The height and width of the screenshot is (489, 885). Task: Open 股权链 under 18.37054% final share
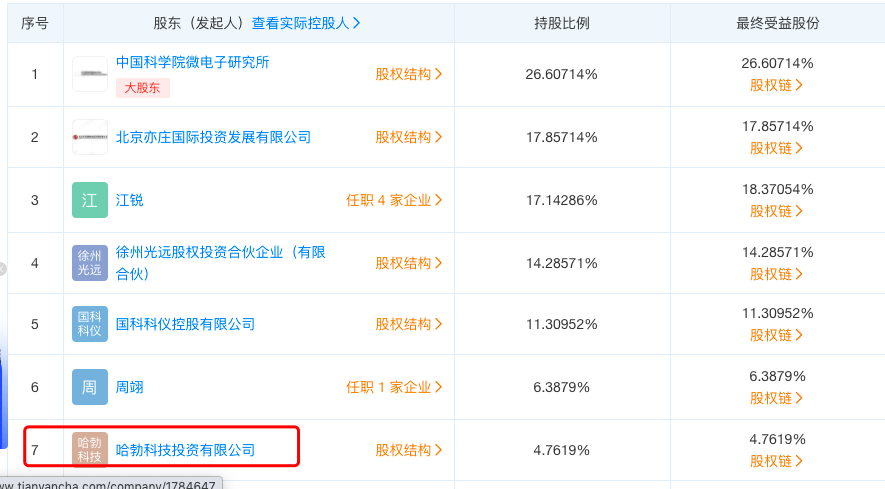pyautogui.click(x=777, y=211)
